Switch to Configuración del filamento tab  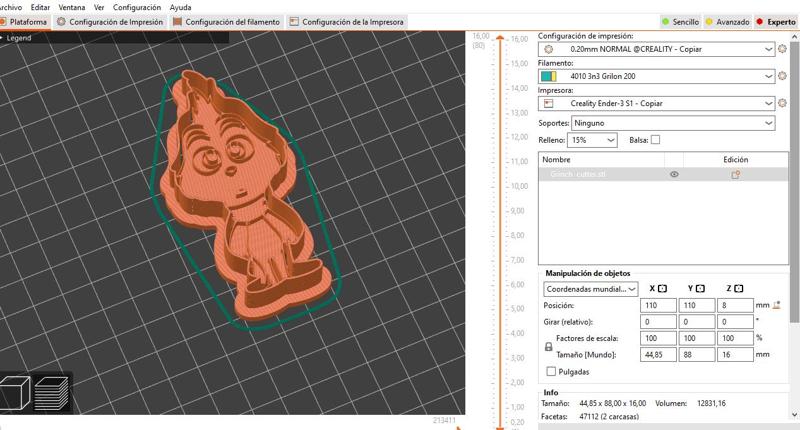pyautogui.click(x=227, y=22)
